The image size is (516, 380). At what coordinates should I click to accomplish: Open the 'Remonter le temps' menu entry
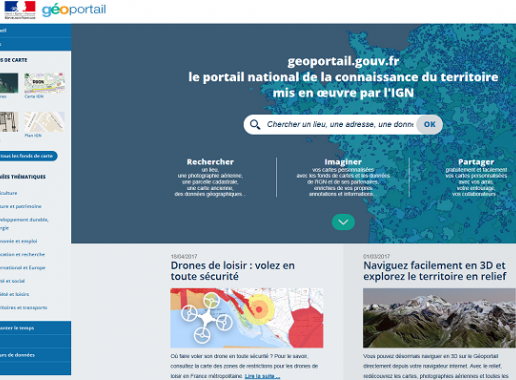pyautogui.click(x=35, y=328)
